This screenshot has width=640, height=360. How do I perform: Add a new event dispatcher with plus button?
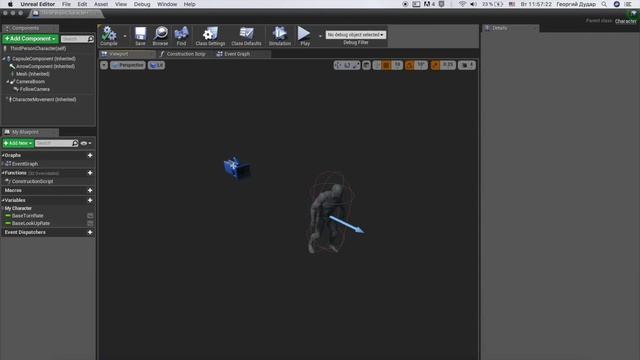click(x=90, y=233)
